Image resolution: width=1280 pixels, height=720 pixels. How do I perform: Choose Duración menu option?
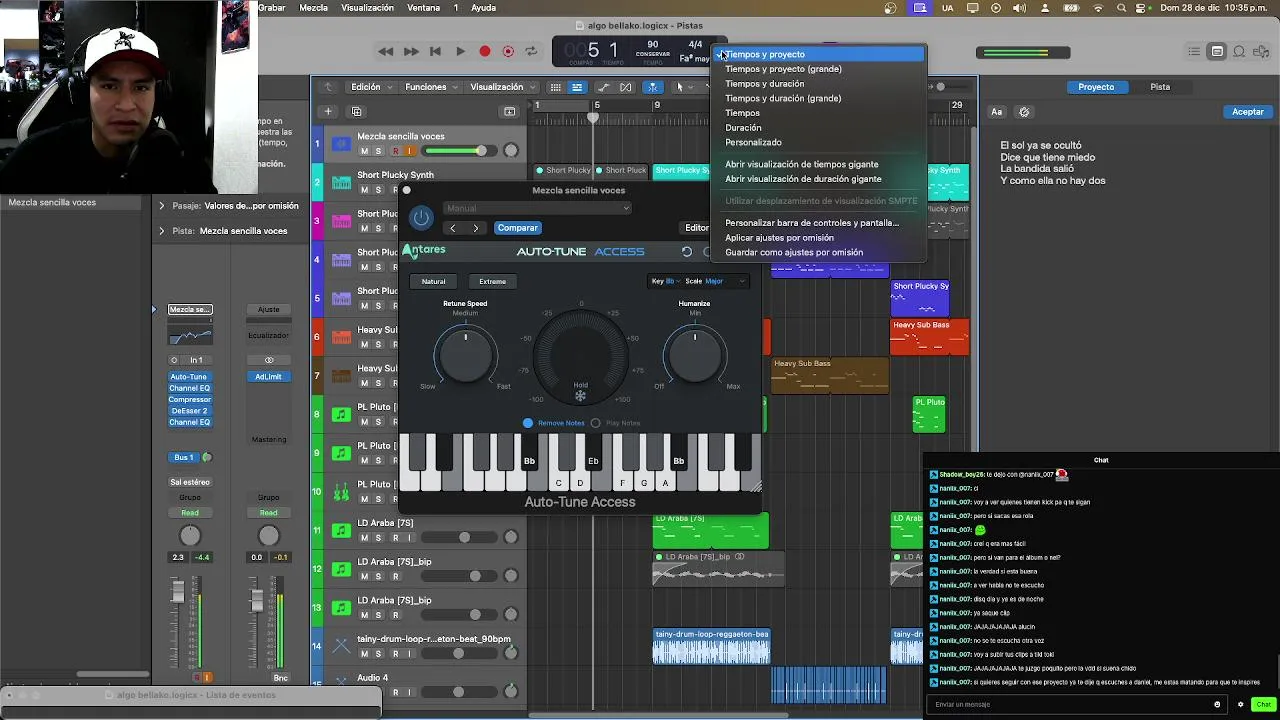pyautogui.click(x=743, y=128)
